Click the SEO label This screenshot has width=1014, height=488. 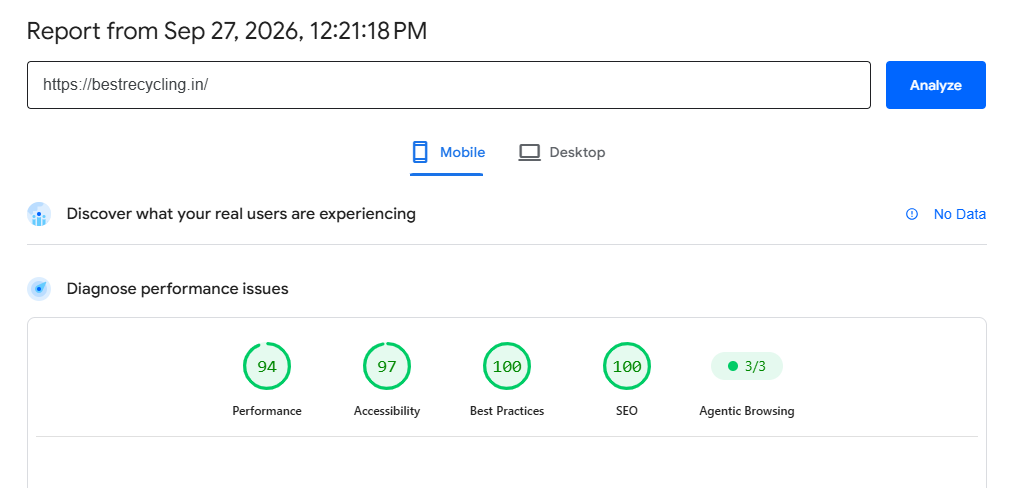(627, 411)
